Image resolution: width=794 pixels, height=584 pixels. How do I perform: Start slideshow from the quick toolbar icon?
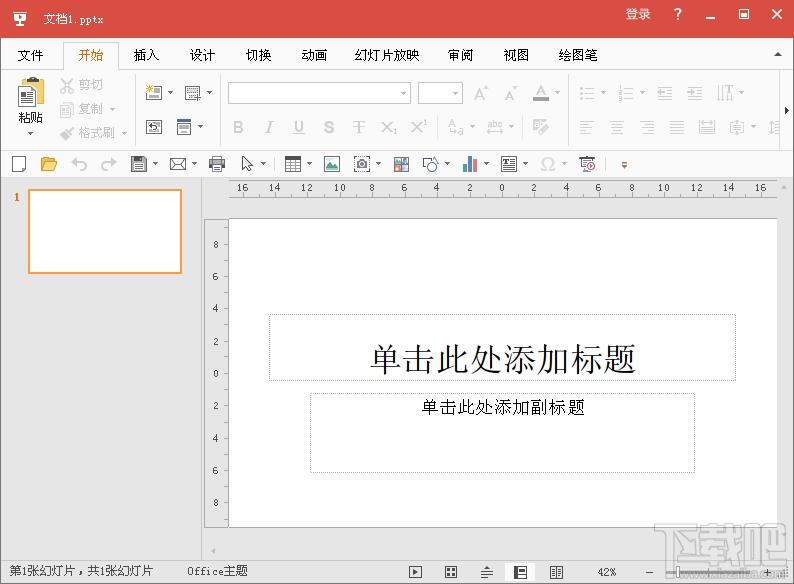(587, 164)
